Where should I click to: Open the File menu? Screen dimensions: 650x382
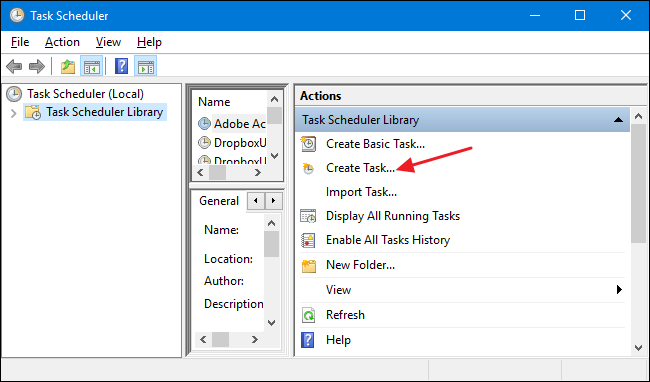[20, 42]
